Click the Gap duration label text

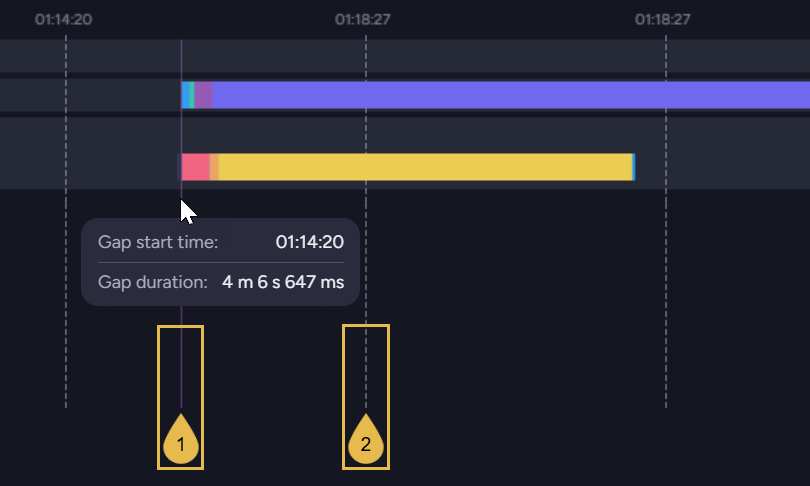[x=153, y=282]
